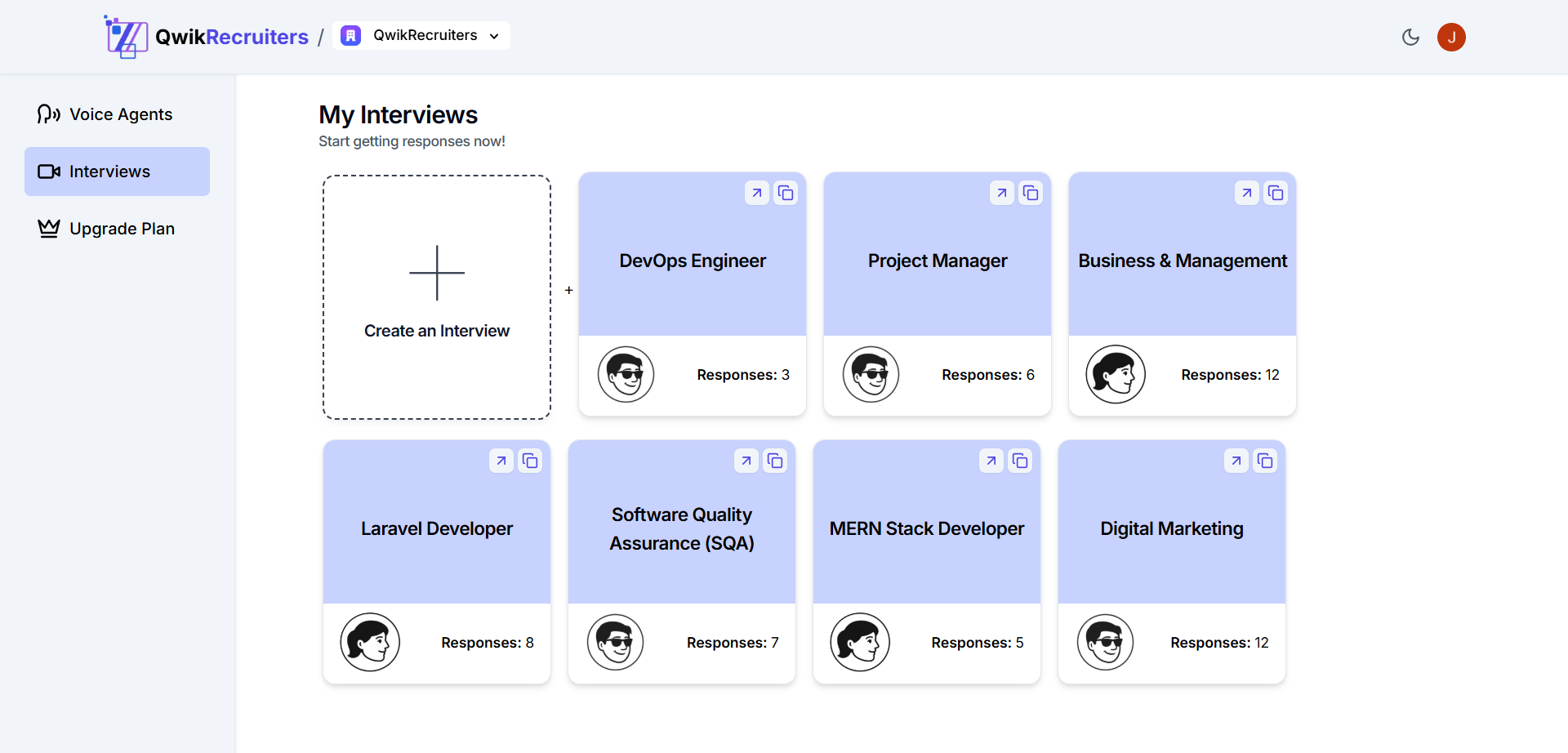The width and height of the screenshot is (1568, 753).
Task: Select Interviews in the sidebar
Action: [x=117, y=172]
